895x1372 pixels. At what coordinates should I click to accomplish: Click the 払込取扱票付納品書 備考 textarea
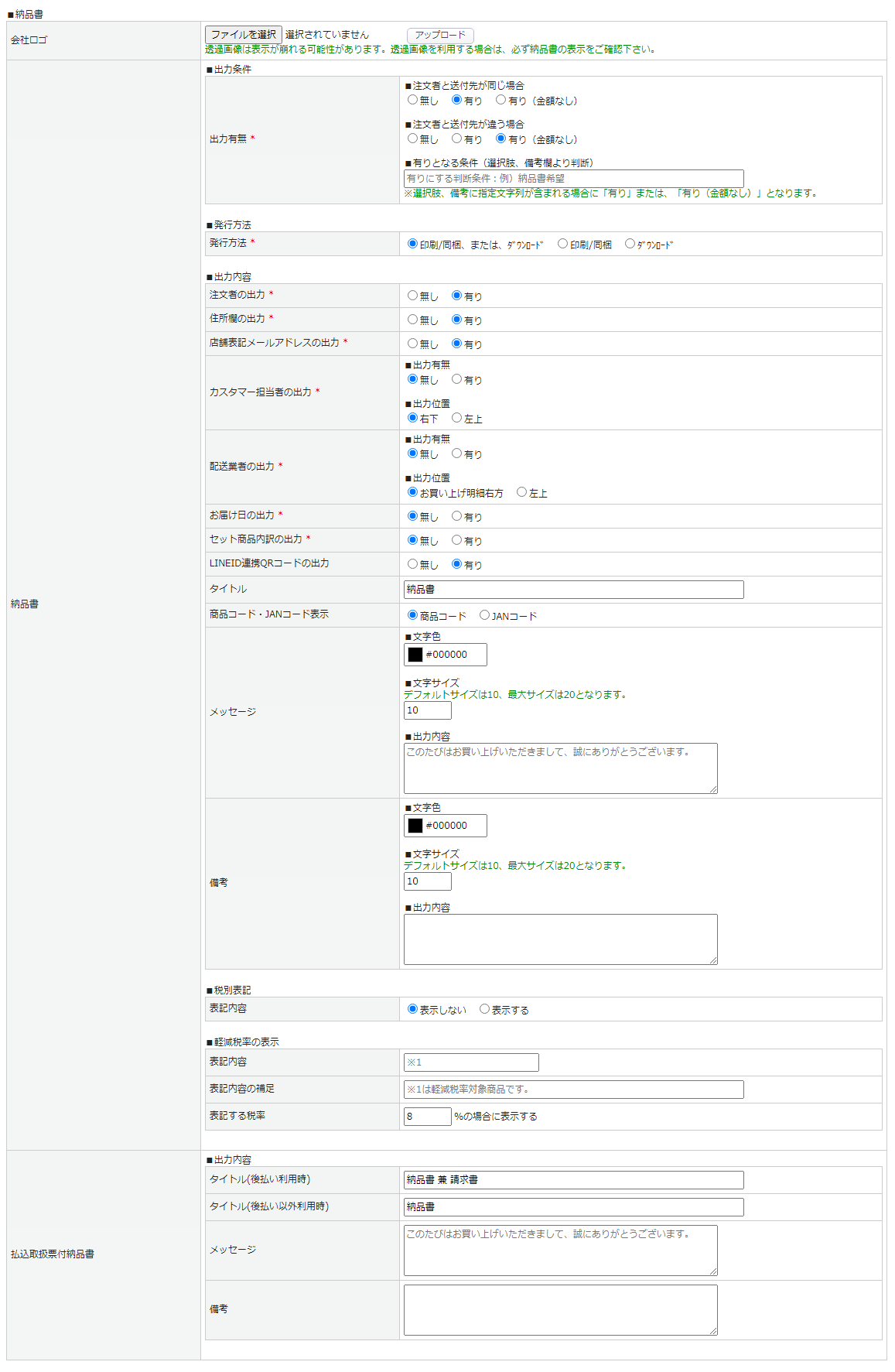tap(560, 1310)
